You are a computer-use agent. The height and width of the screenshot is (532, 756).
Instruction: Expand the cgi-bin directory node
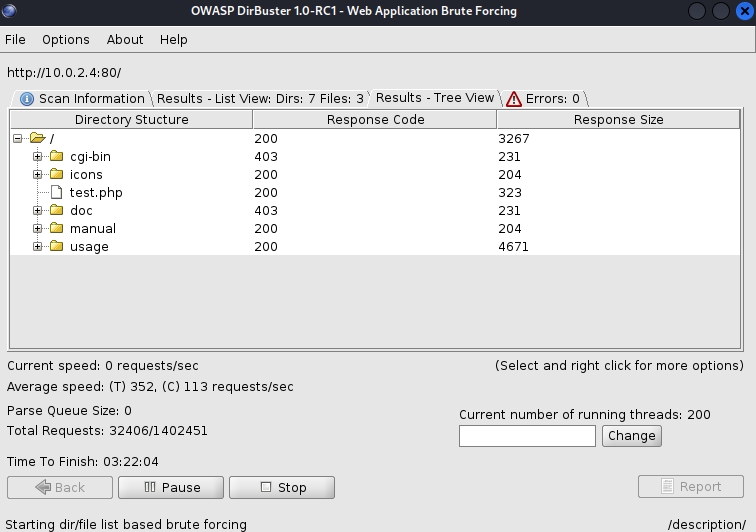pyautogui.click(x=38, y=157)
